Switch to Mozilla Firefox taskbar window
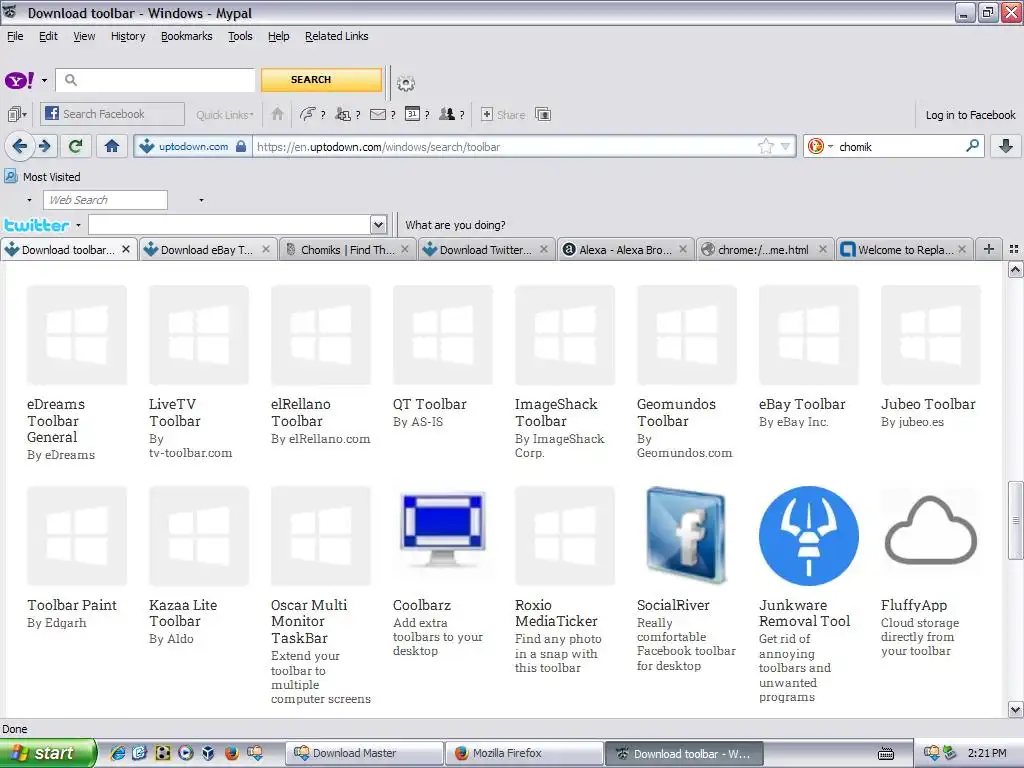 coord(524,753)
